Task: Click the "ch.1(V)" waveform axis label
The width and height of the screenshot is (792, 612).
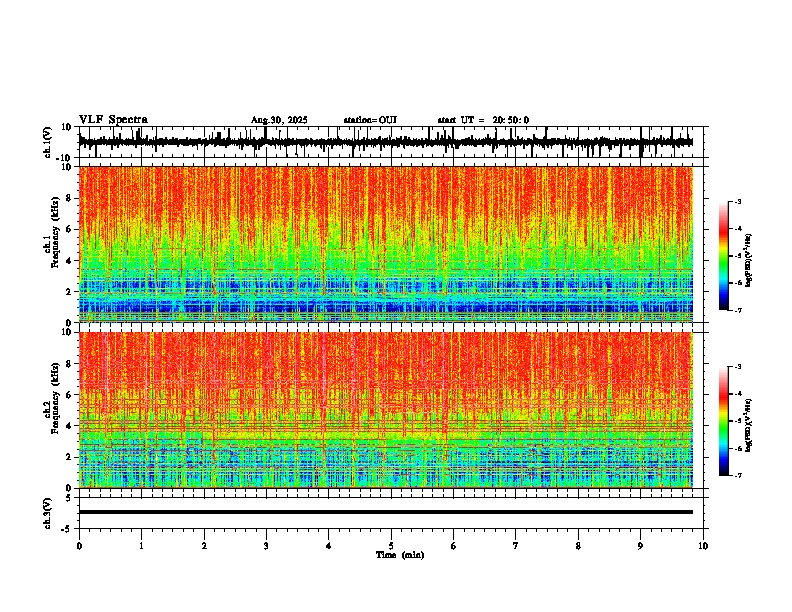Action: click(x=48, y=142)
